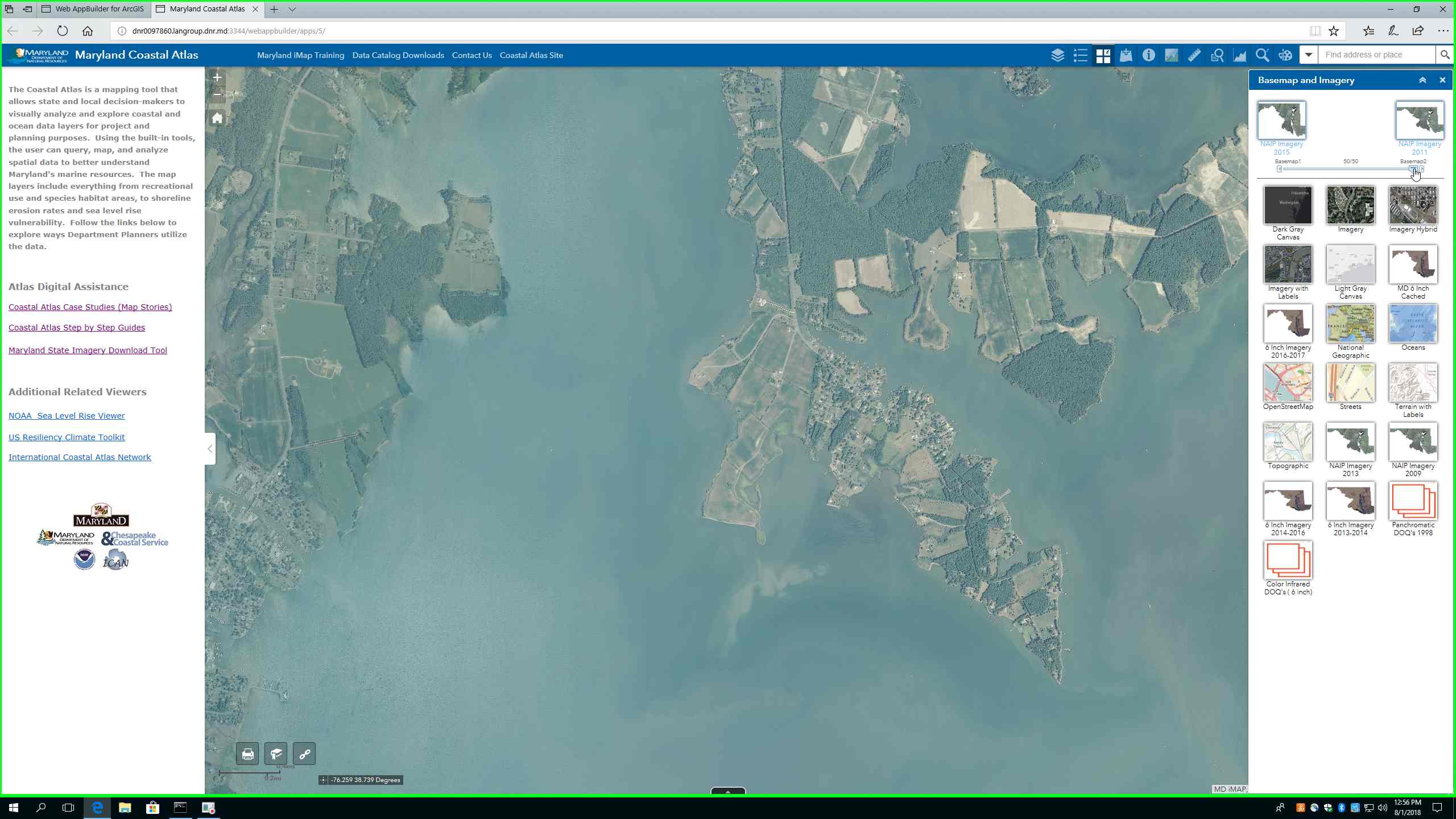
Task: Expand the search source dropdown arrow
Action: pos(1308,55)
